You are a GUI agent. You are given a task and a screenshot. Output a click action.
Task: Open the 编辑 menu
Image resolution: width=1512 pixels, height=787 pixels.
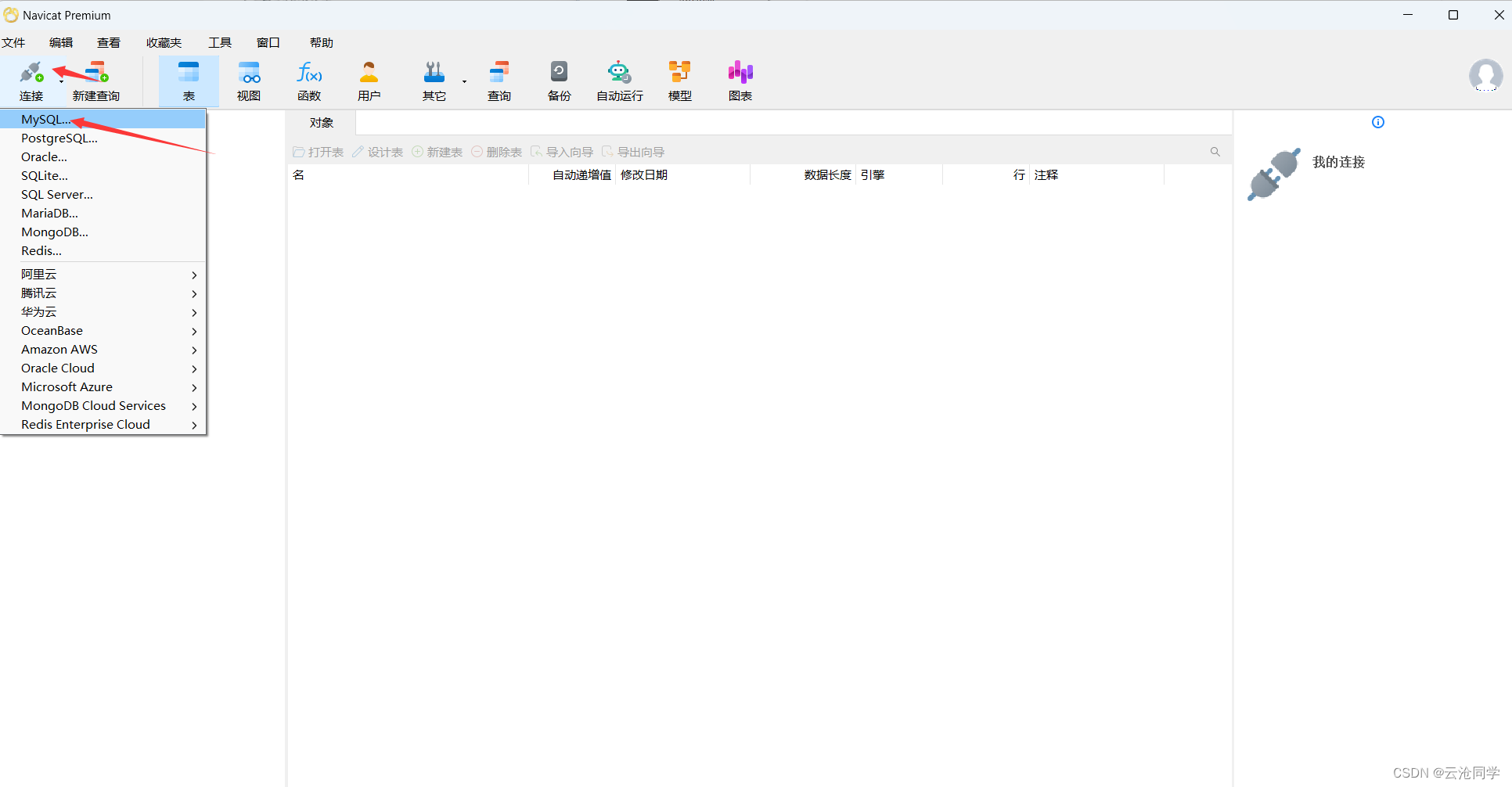61,43
